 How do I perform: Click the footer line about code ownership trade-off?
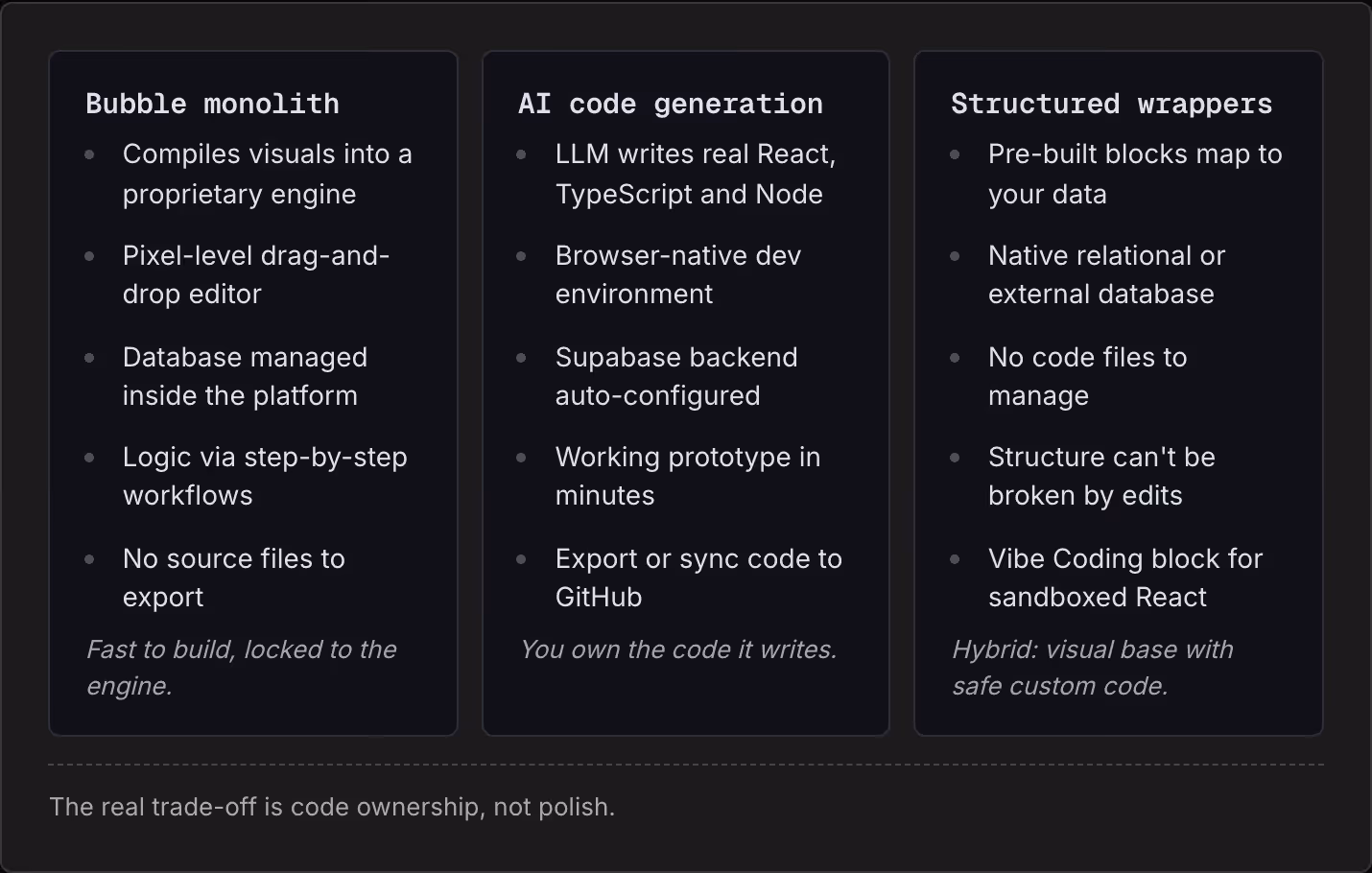click(332, 807)
